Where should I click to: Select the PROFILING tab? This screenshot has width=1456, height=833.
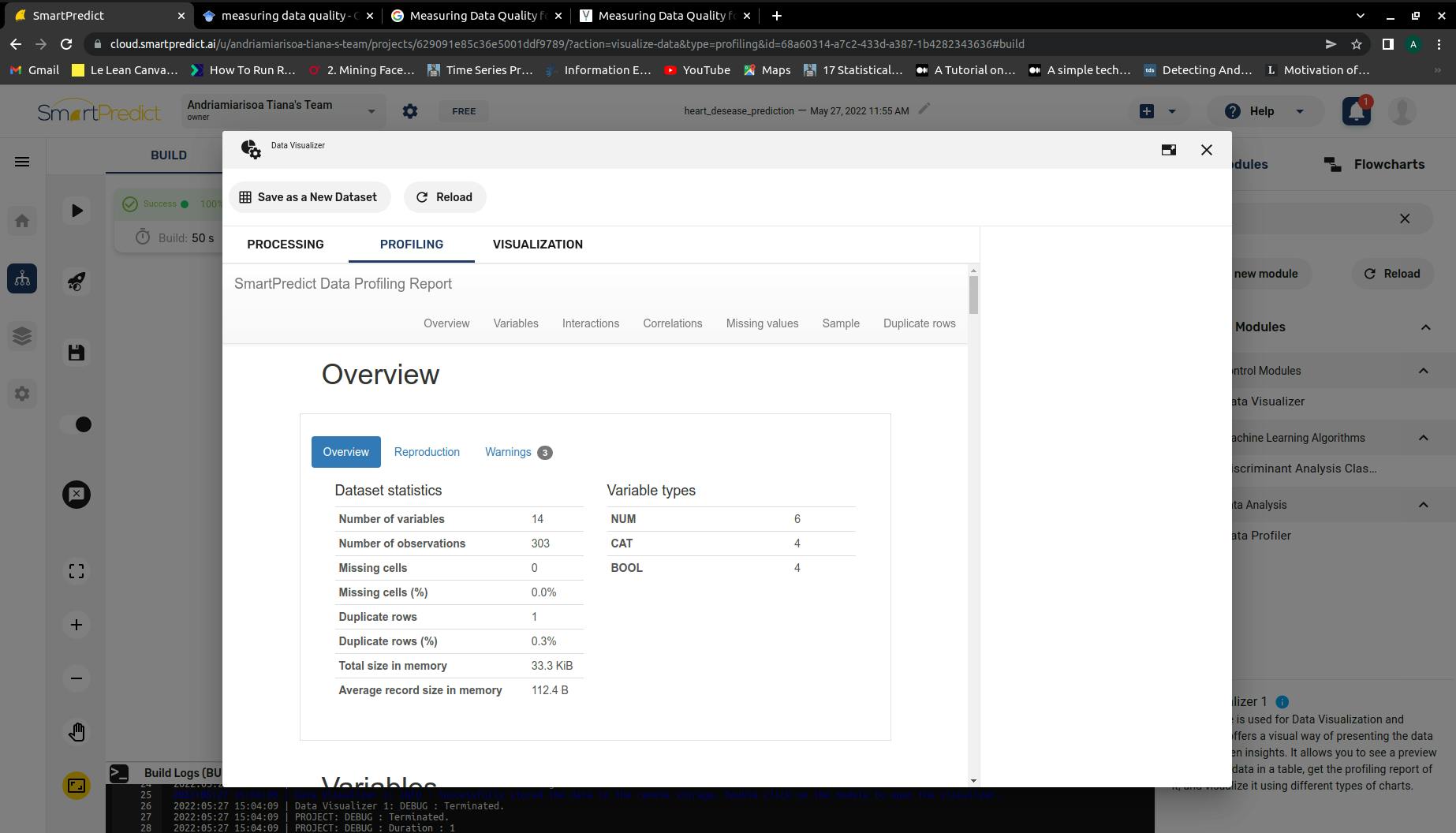click(412, 245)
